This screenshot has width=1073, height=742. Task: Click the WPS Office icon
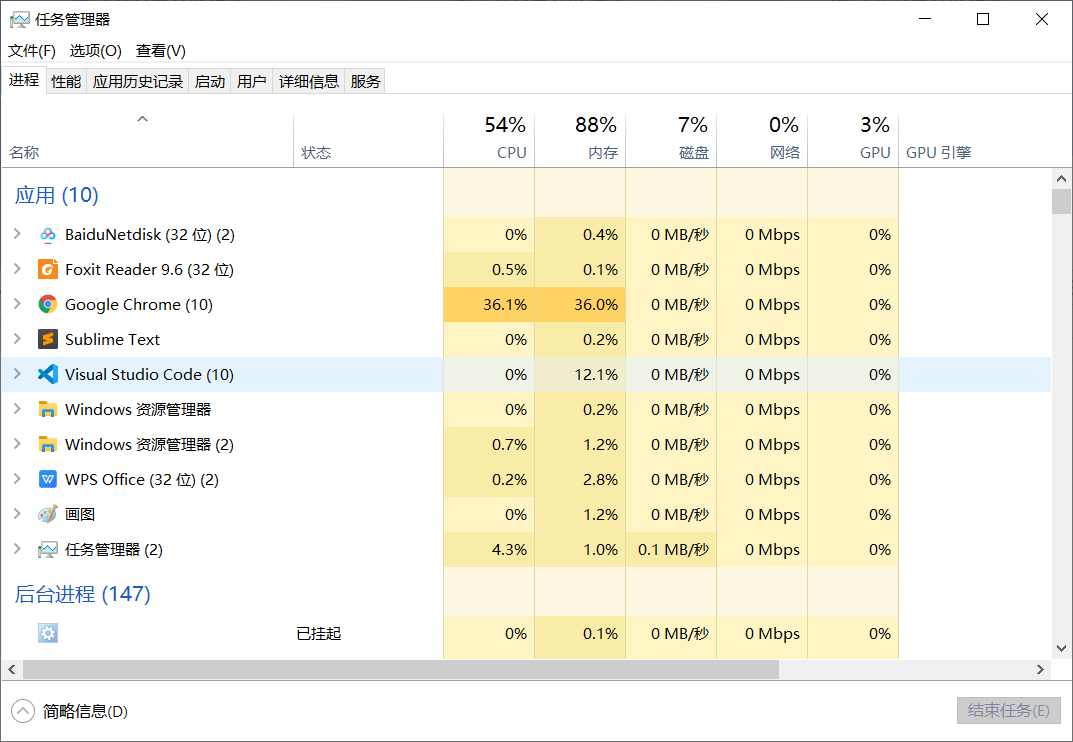click(47, 480)
